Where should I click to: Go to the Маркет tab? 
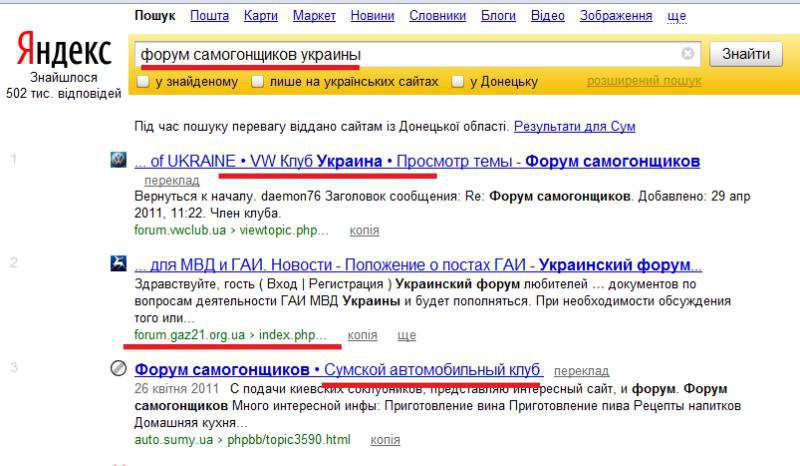click(314, 16)
